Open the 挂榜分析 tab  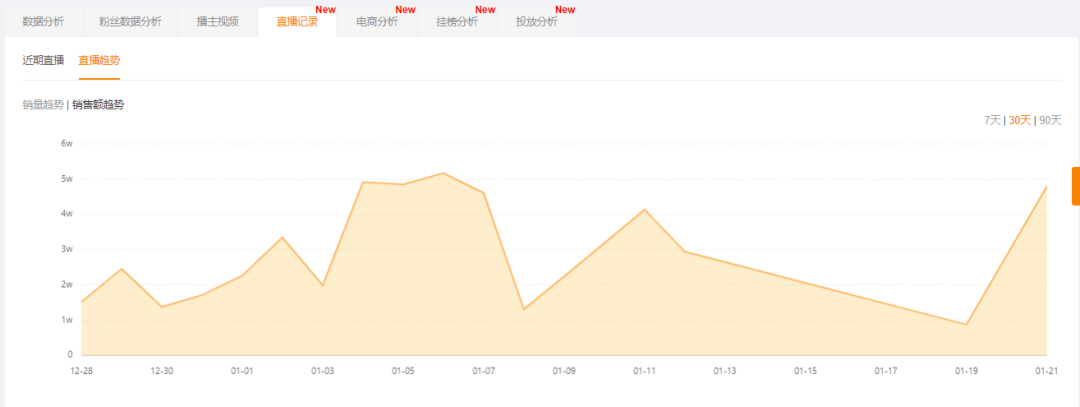pos(457,22)
